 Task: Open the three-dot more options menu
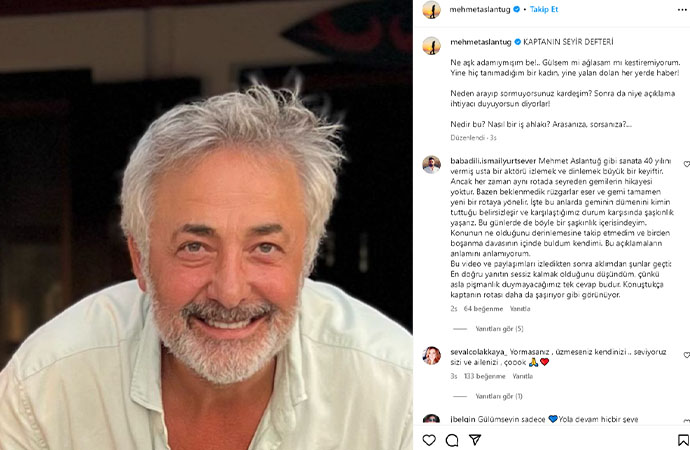pyautogui.click(x=682, y=10)
